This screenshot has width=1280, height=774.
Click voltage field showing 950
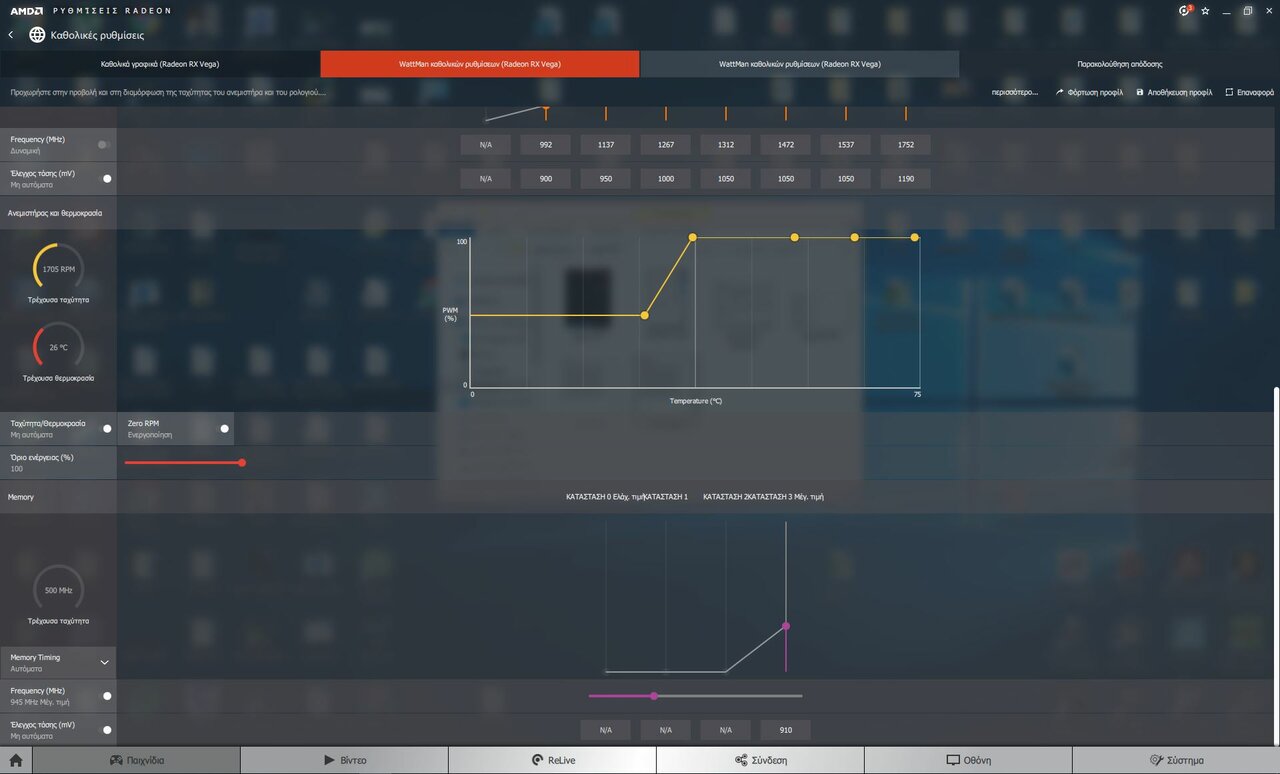(x=606, y=179)
